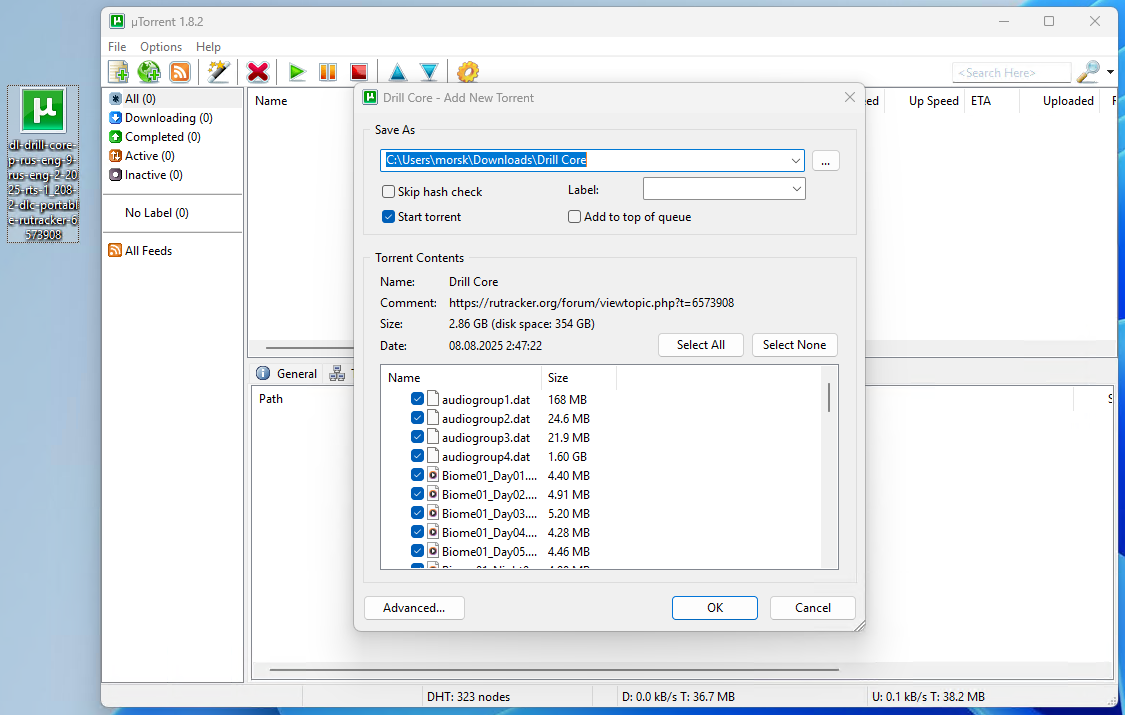
Task: Click the video file icon of Biome01_Day01
Action: click(x=433, y=475)
